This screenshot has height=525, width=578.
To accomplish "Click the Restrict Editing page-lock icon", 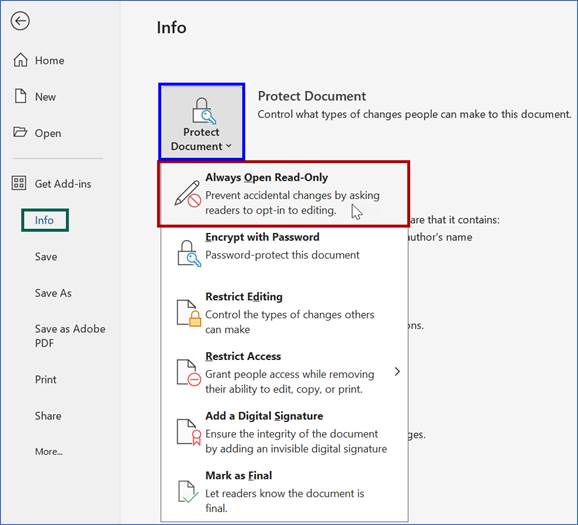I will (x=189, y=313).
